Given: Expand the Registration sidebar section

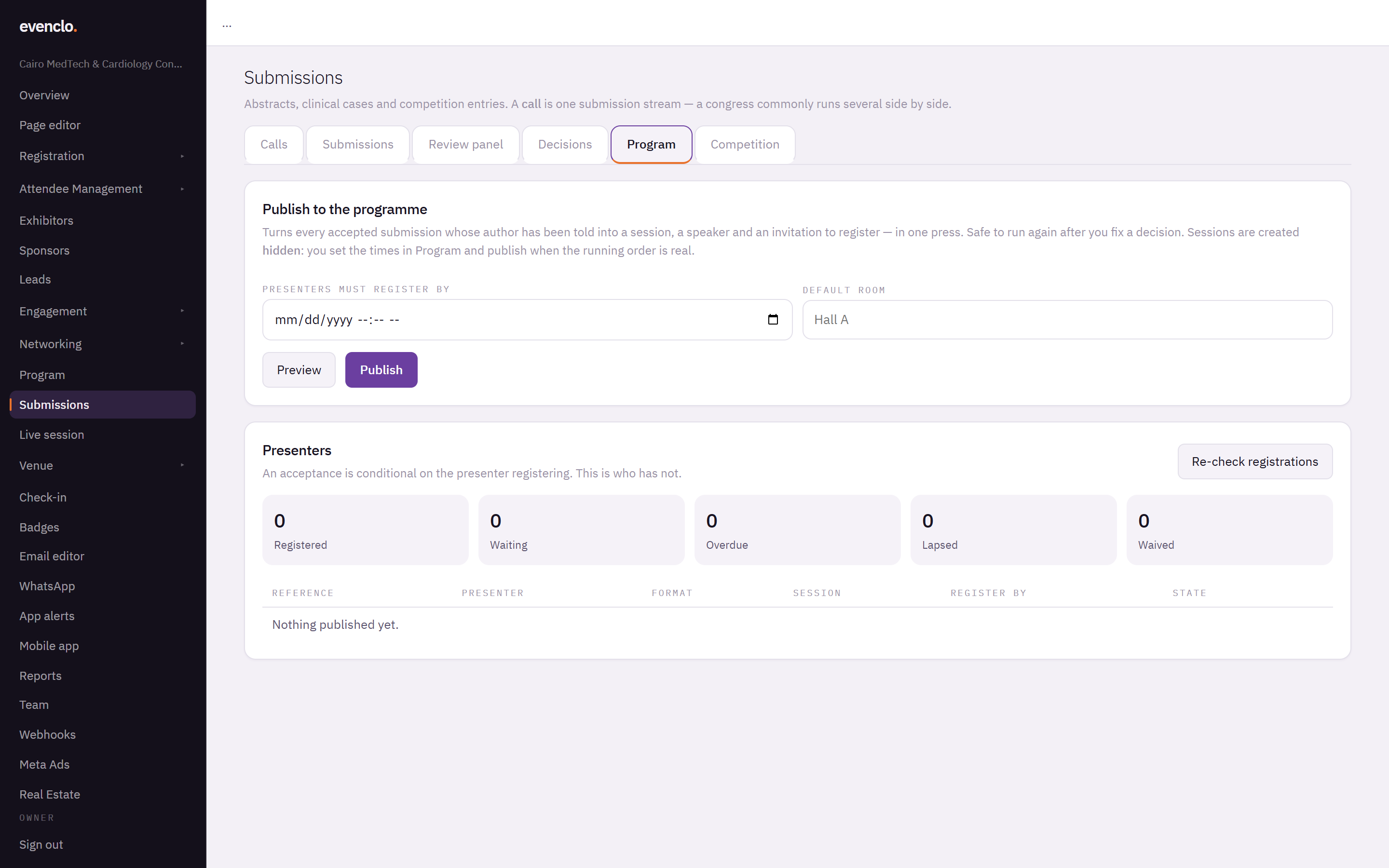Looking at the screenshot, I should pyautogui.click(x=102, y=156).
